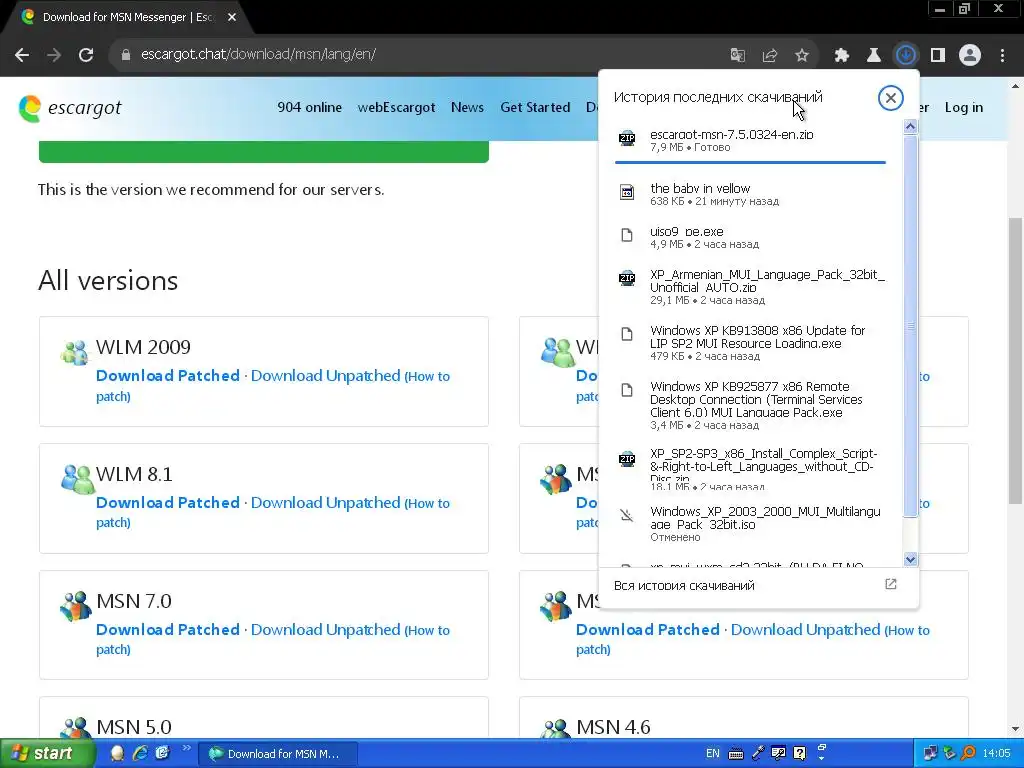This screenshot has height=768, width=1024.
Task: Click the ZIP icon of escargot-msn-7.5.0324-en.zip
Action: click(x=627, y=137)
